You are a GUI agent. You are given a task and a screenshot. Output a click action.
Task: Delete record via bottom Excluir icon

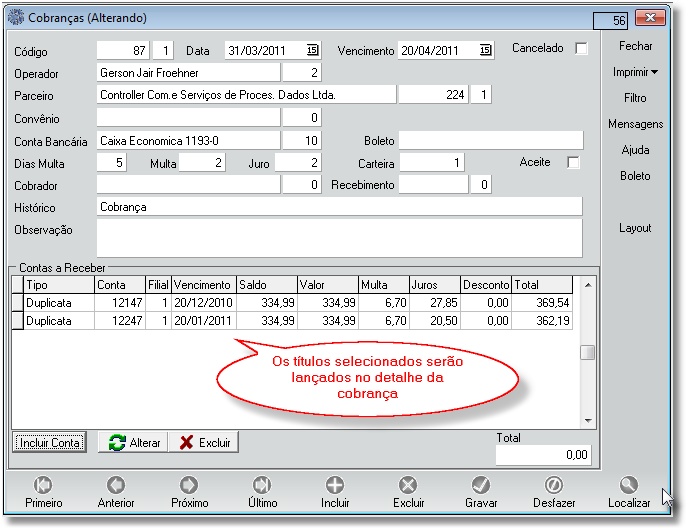(x=408, y=485)
